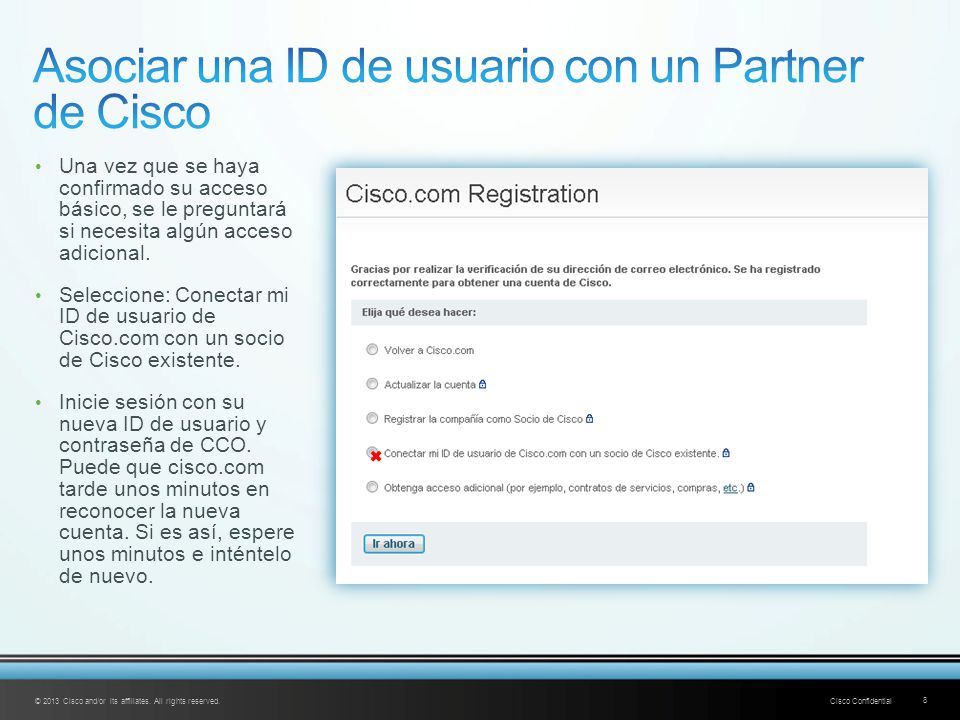960x720 pixels.
Task: Select 'Conectar mi ID de usuario' radio button
Action: pos(372,452)
